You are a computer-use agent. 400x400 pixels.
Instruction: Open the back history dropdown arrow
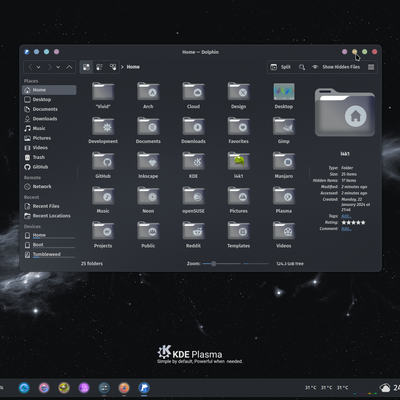click(39, 67)
